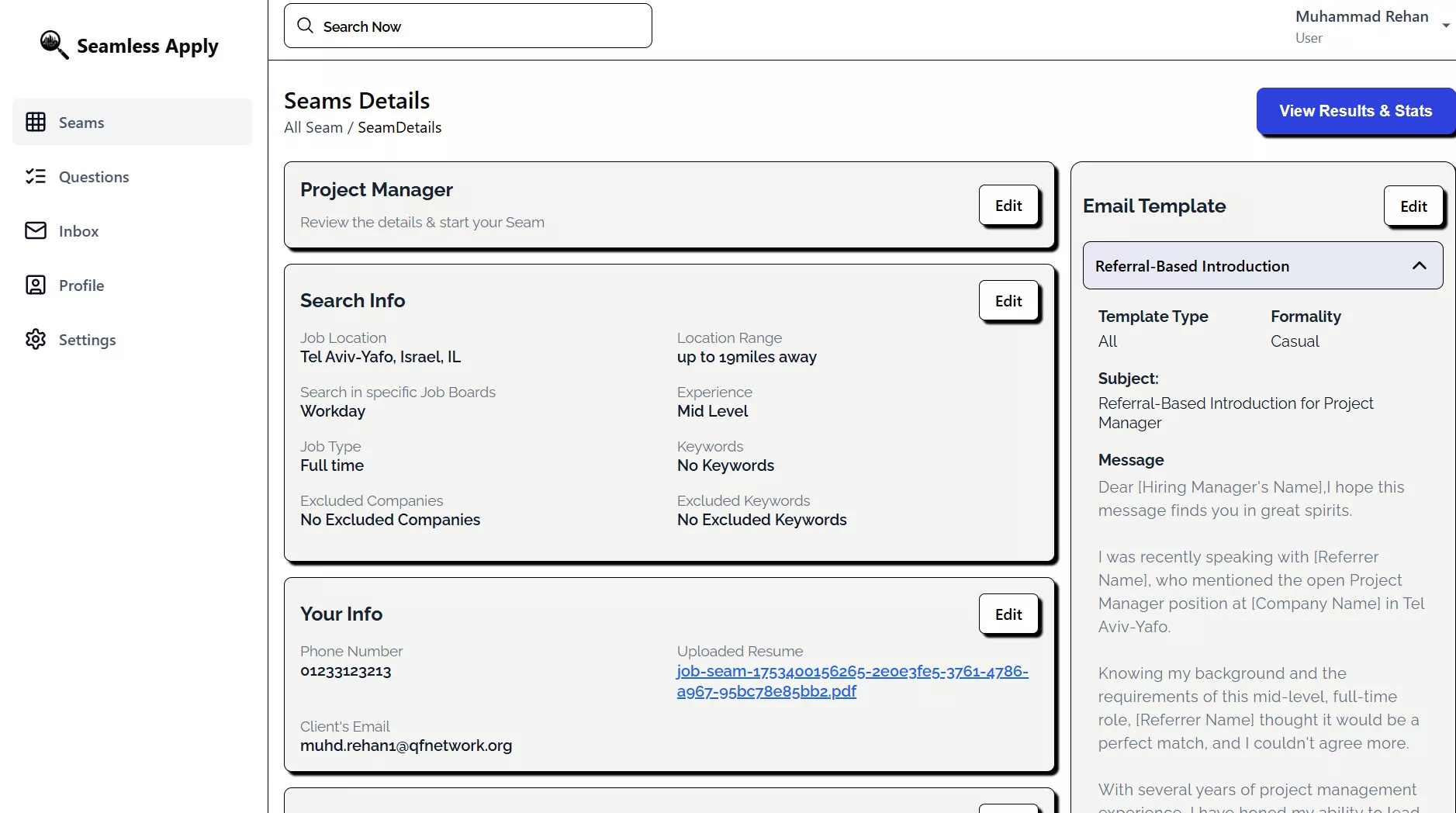Click the Inbox envelope icon
The image size is (1456, 813).
(x=36, y=230)
